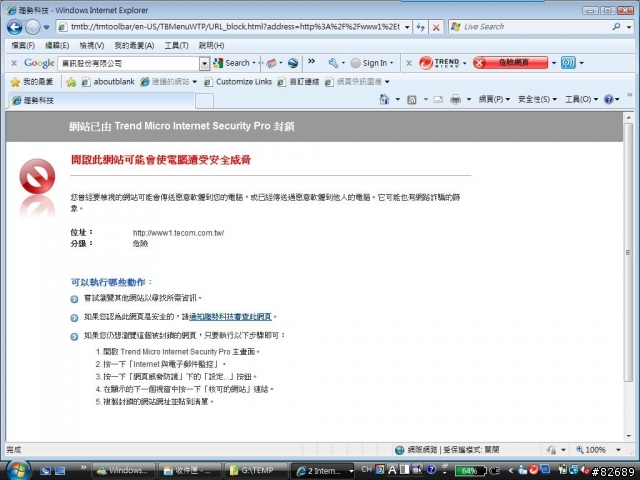Stop loading with the red X icon
This screenshot has width=640, height=480.
point(436,27)
